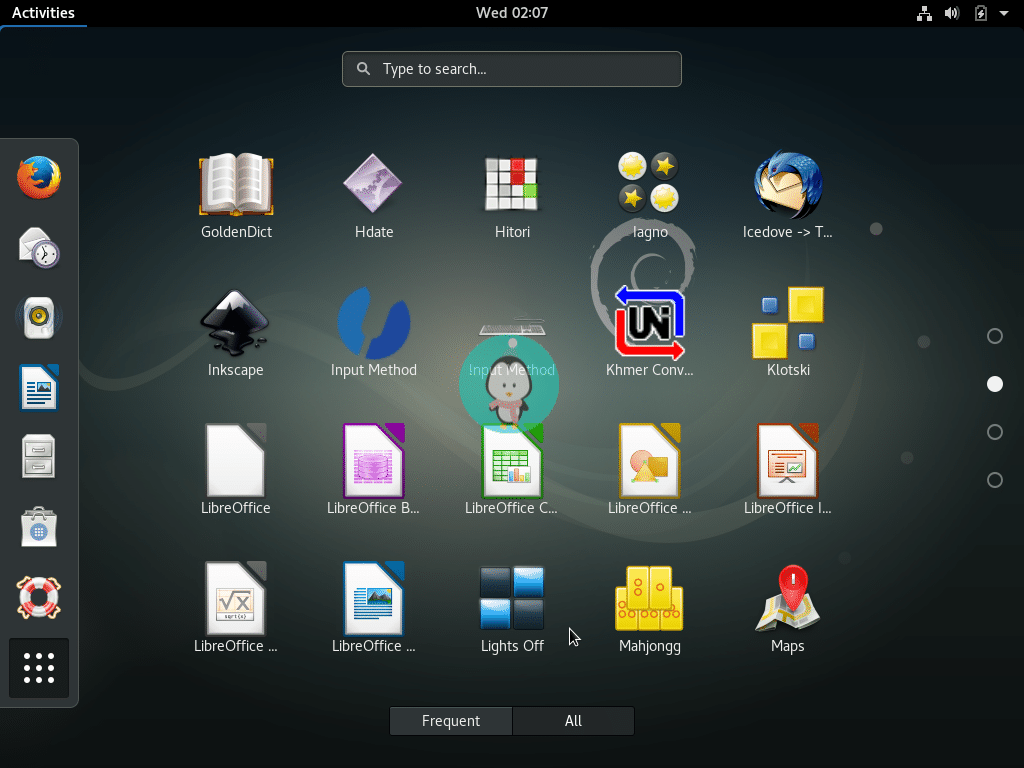Open LibreOffice Writer from the dock
The height and width of the screenshot is (768, 1024).
coord(39,387)
